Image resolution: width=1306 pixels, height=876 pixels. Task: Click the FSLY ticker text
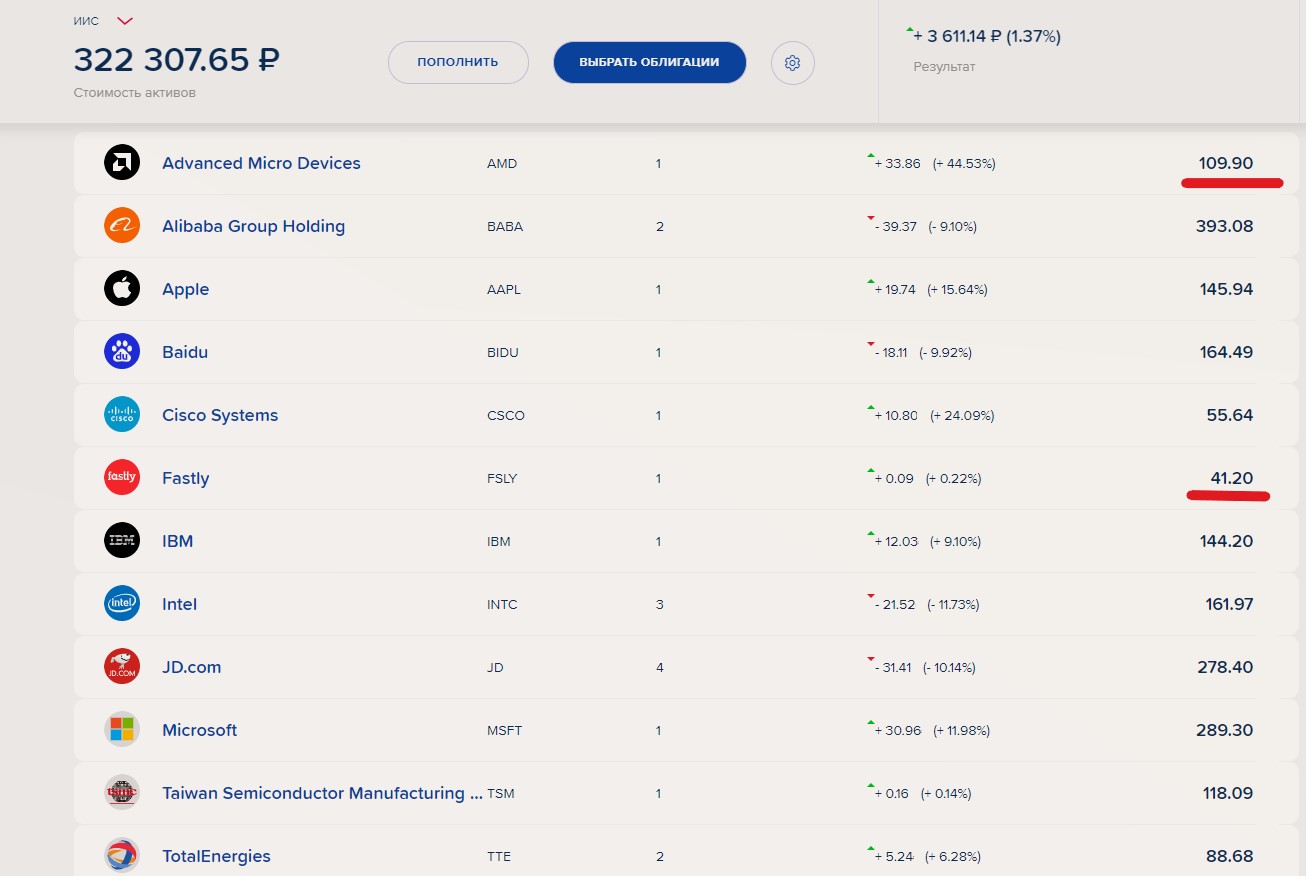click(x=502, y=478)
